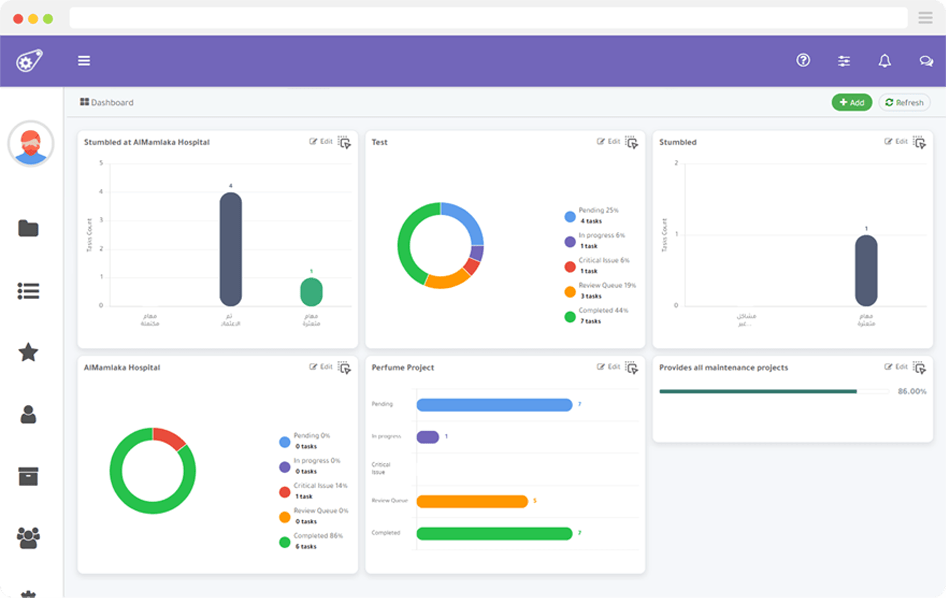Open the notifications bell icon
The height and width of the screenshot is (598, 946).
(884, 60)
